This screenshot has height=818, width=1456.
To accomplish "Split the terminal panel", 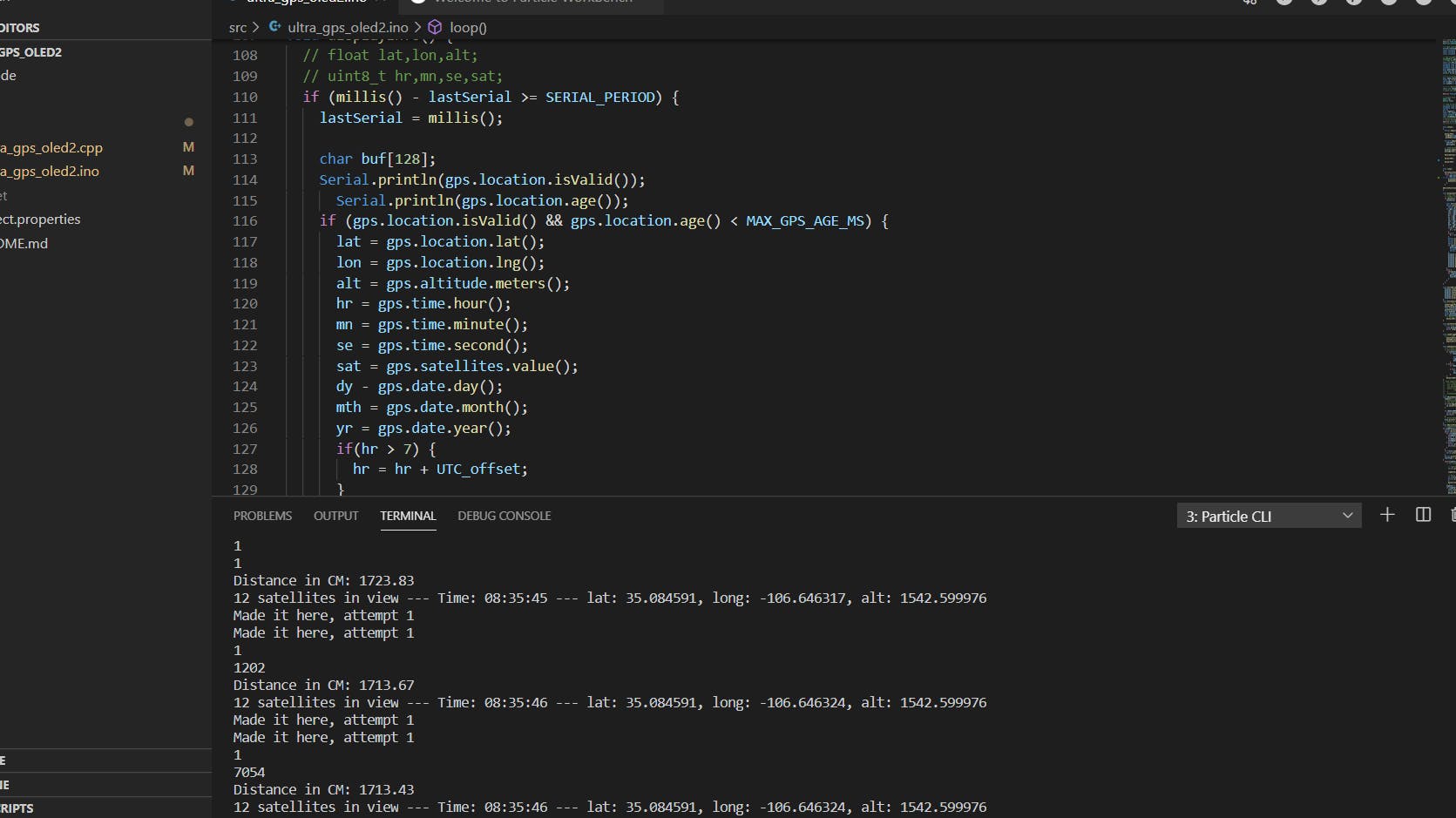I will [1423, 515].
